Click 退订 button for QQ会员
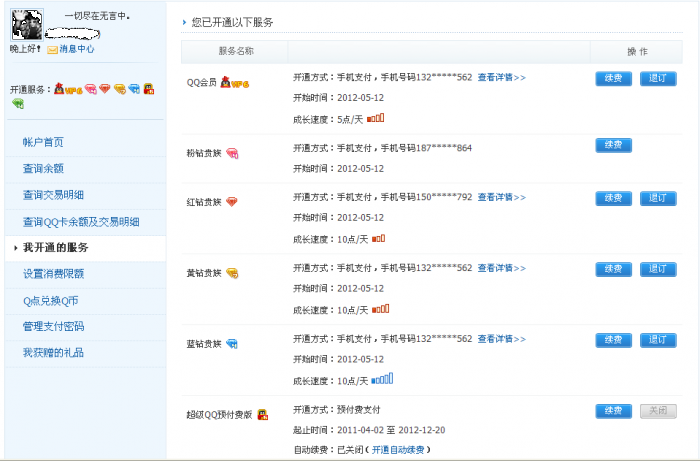Viewport: 700px width, 461px height. coord(658,79)
